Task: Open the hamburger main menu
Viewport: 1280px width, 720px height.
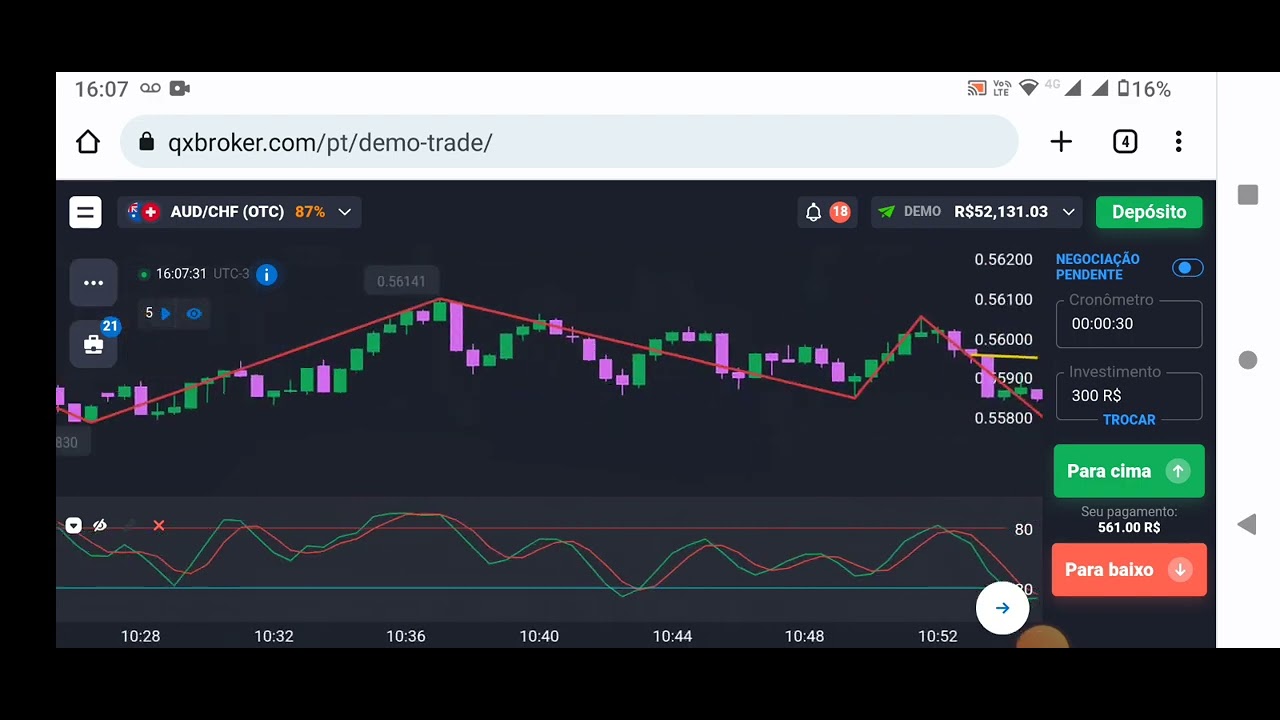Action: point(85,212)
